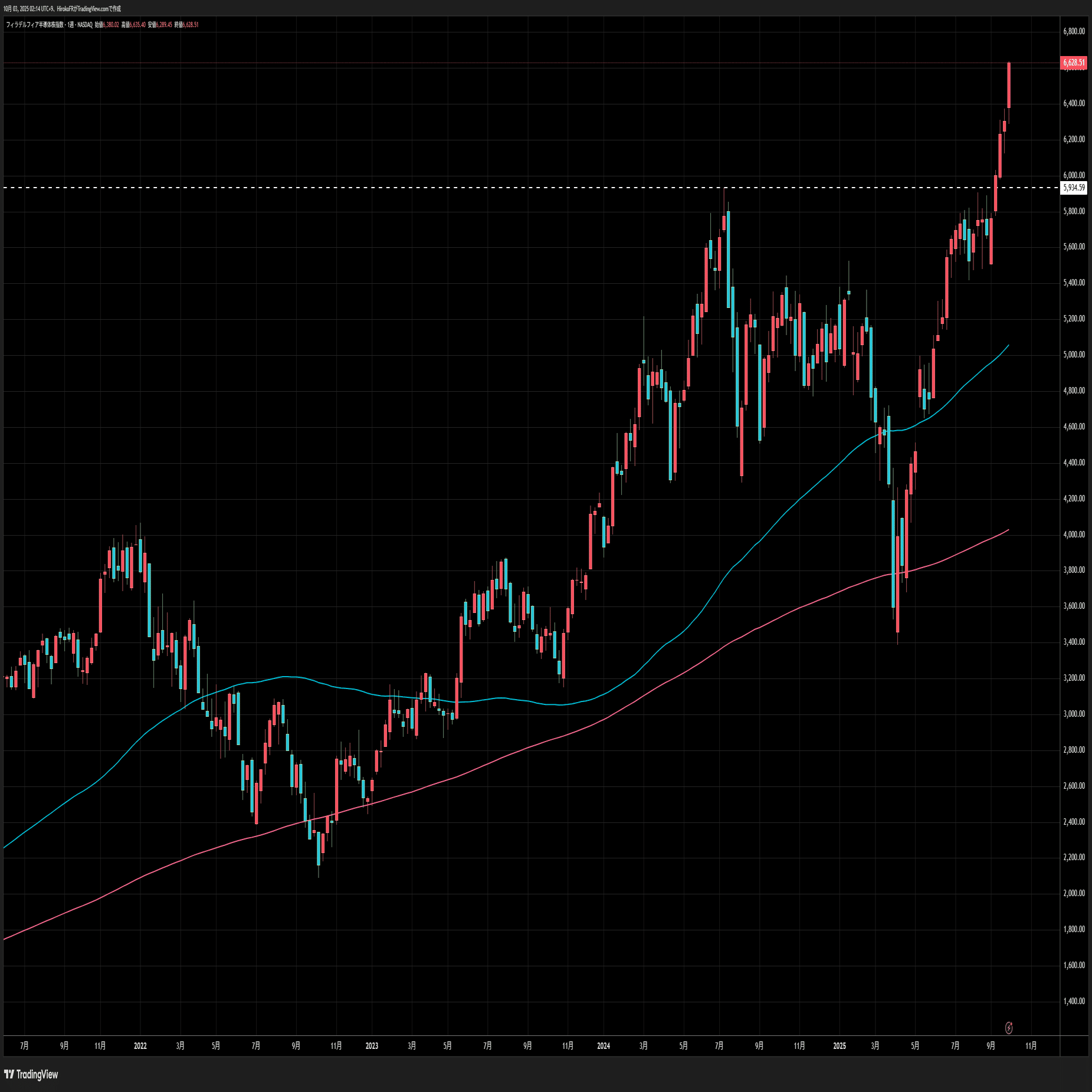Click the 4,800.00 price scale label
Viewport: 1092px width, 1092px height.
click(x=1074, y=391)
